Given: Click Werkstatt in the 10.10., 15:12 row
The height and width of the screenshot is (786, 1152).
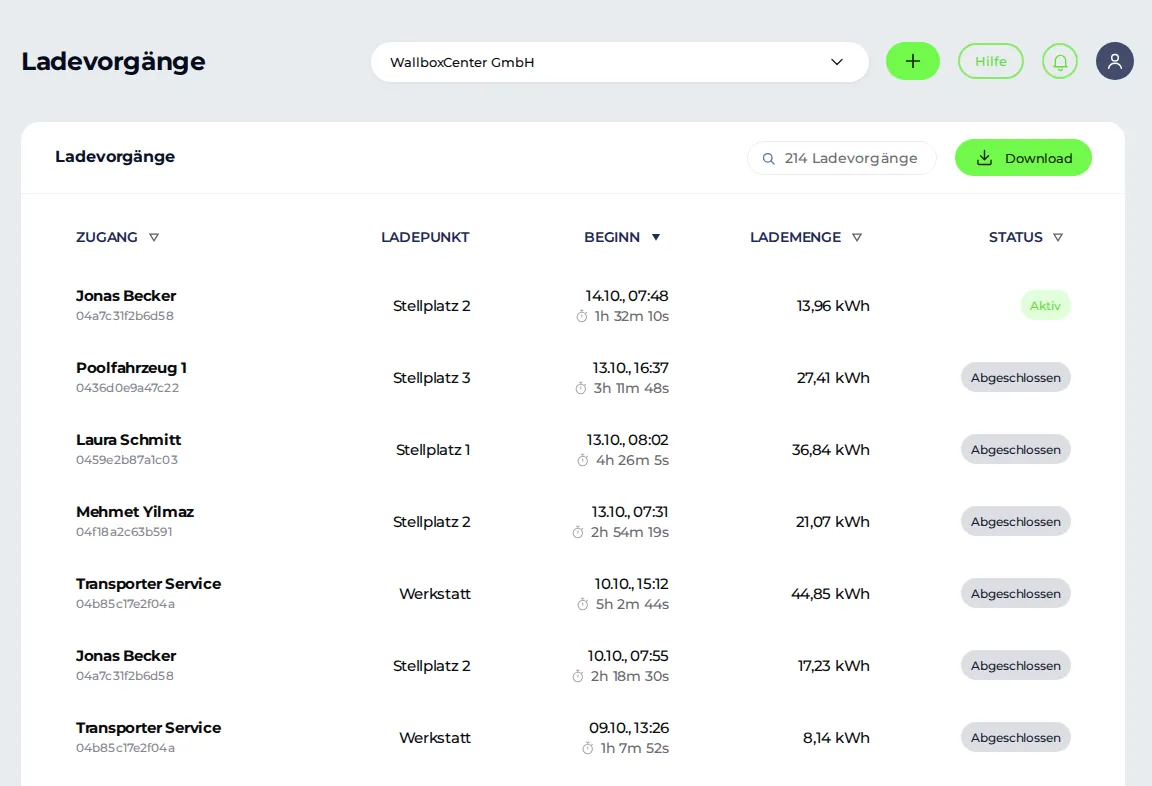Looking at the screenshot, I should click(434, 594).
